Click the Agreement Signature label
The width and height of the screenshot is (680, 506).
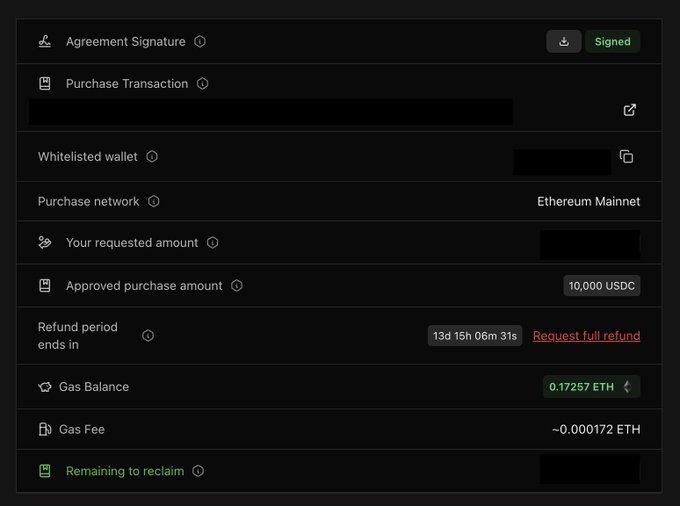tap(126, 42)
